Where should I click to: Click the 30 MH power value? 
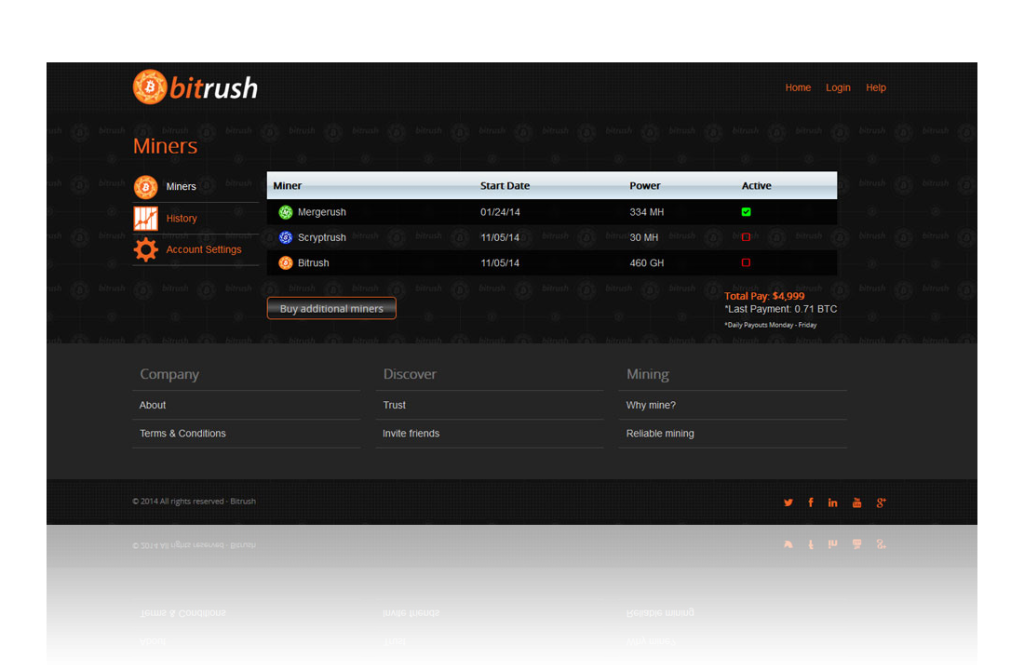[644, 238]
